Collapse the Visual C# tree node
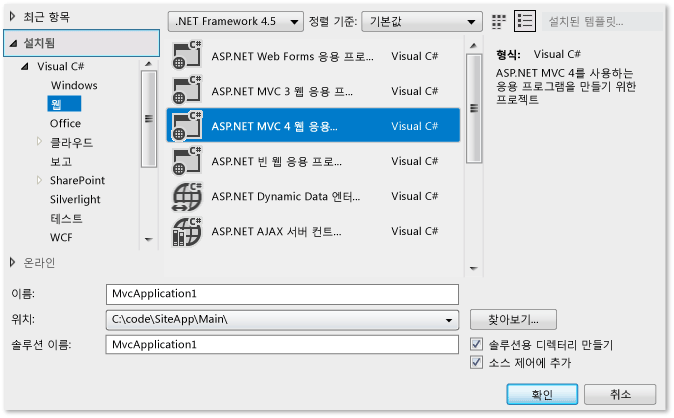Viewport: 674px width, 418px height. coord(25,66)
